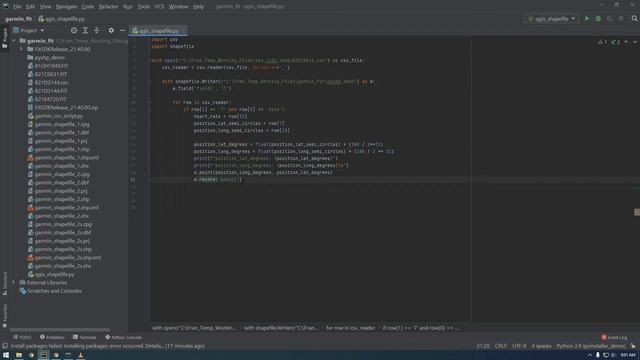Viewport: 640px width, 360px height.
Task: Go to the next highlighted error arrow
Action: tap(635, 42)
